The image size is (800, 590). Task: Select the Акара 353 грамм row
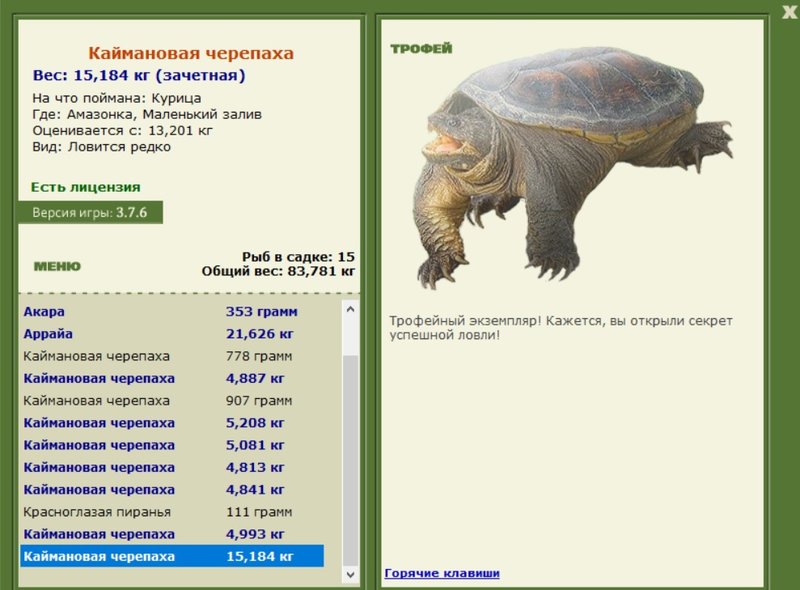click(x=172, y=311)
